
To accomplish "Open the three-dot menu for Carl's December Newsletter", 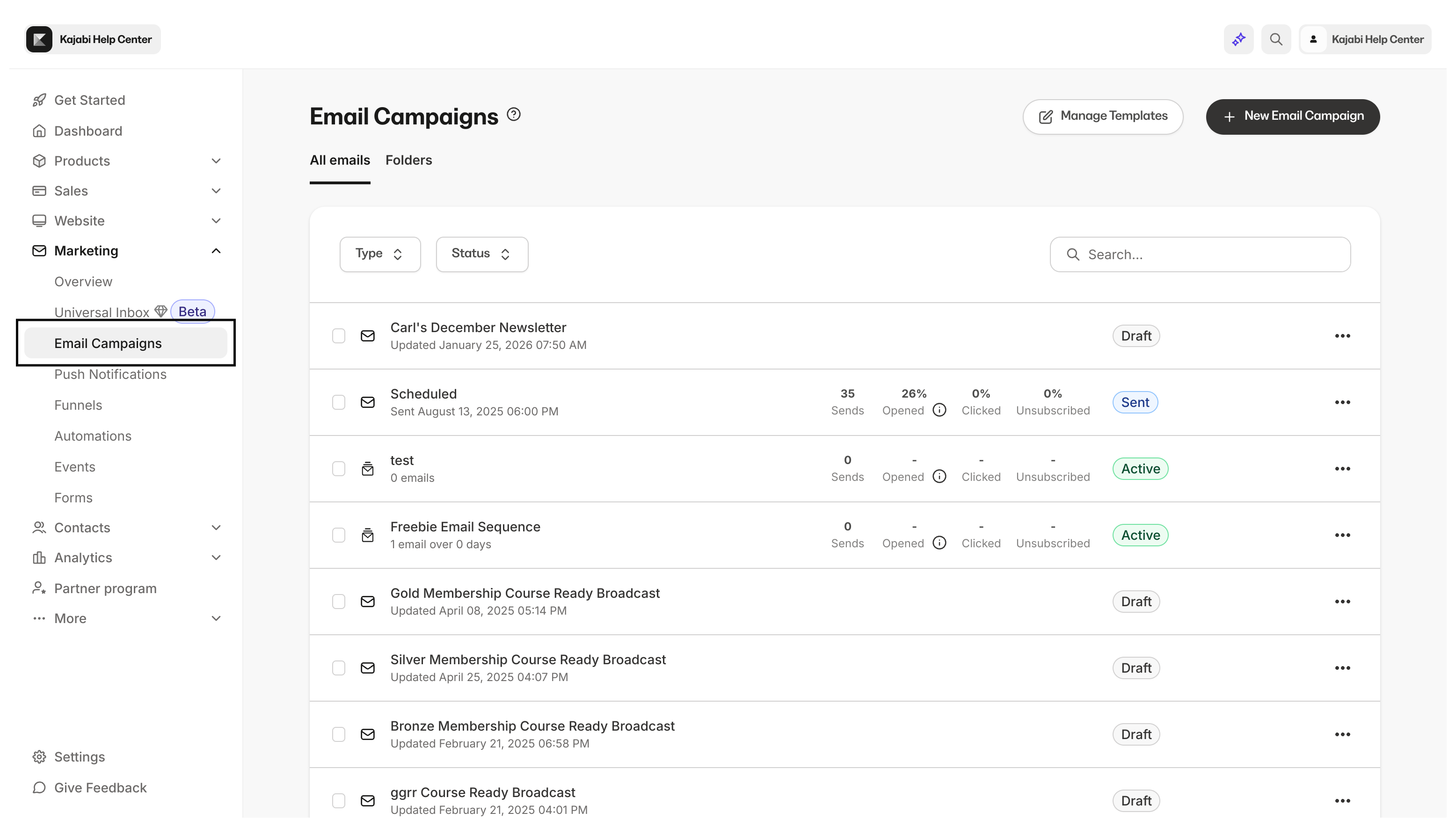I will pos(1342,336).
